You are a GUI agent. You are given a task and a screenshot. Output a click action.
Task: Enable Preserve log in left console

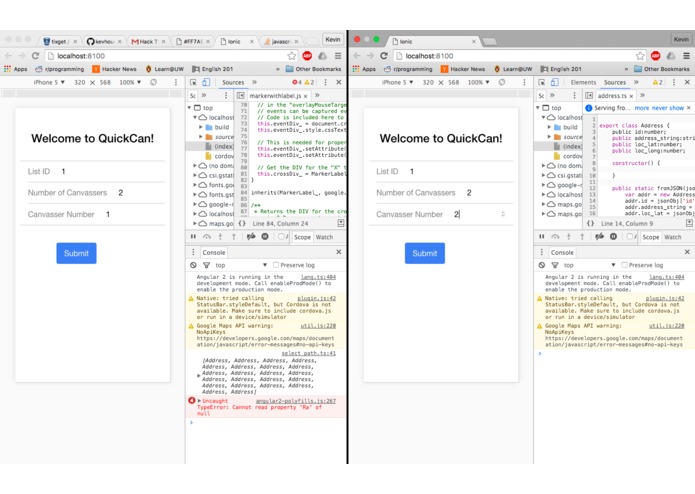coord(276,265)
